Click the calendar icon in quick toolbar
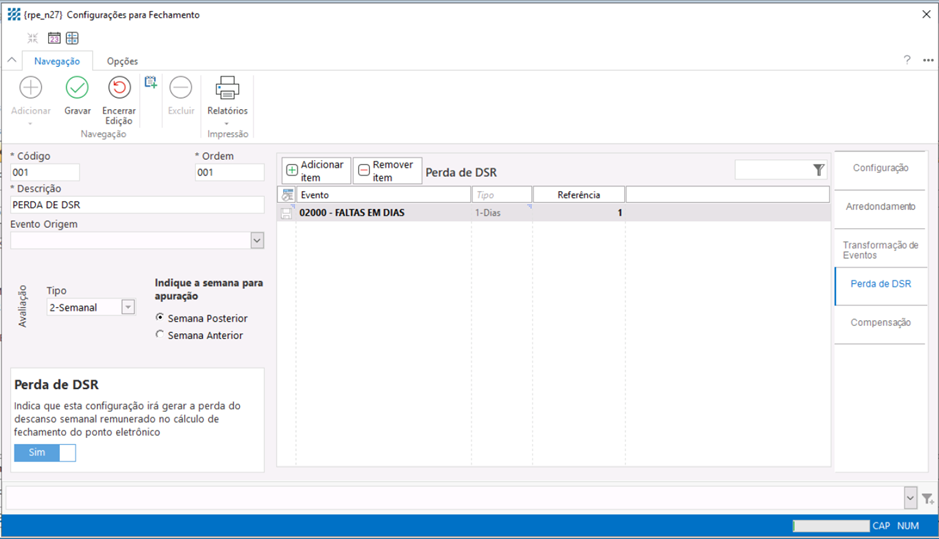939x539 pixels. click(54, 38)
